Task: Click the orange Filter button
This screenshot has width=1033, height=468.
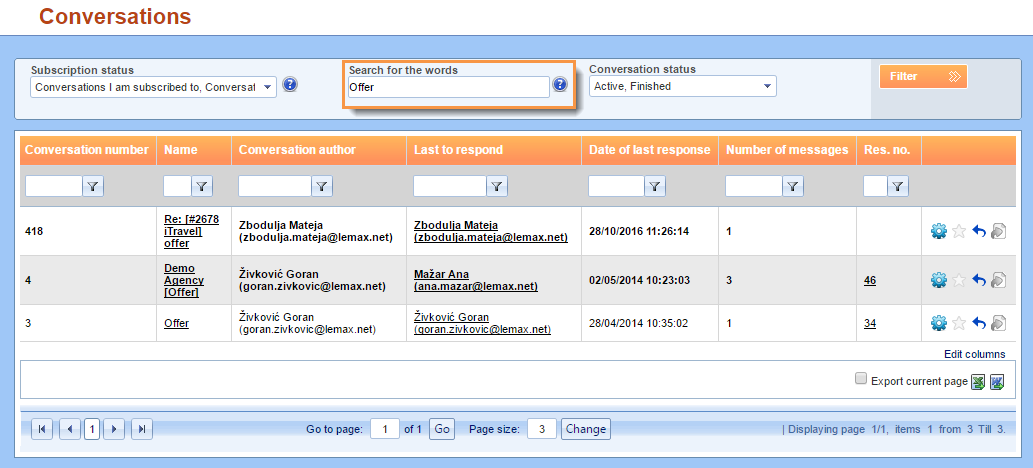Action: click(x=923, y=76)
